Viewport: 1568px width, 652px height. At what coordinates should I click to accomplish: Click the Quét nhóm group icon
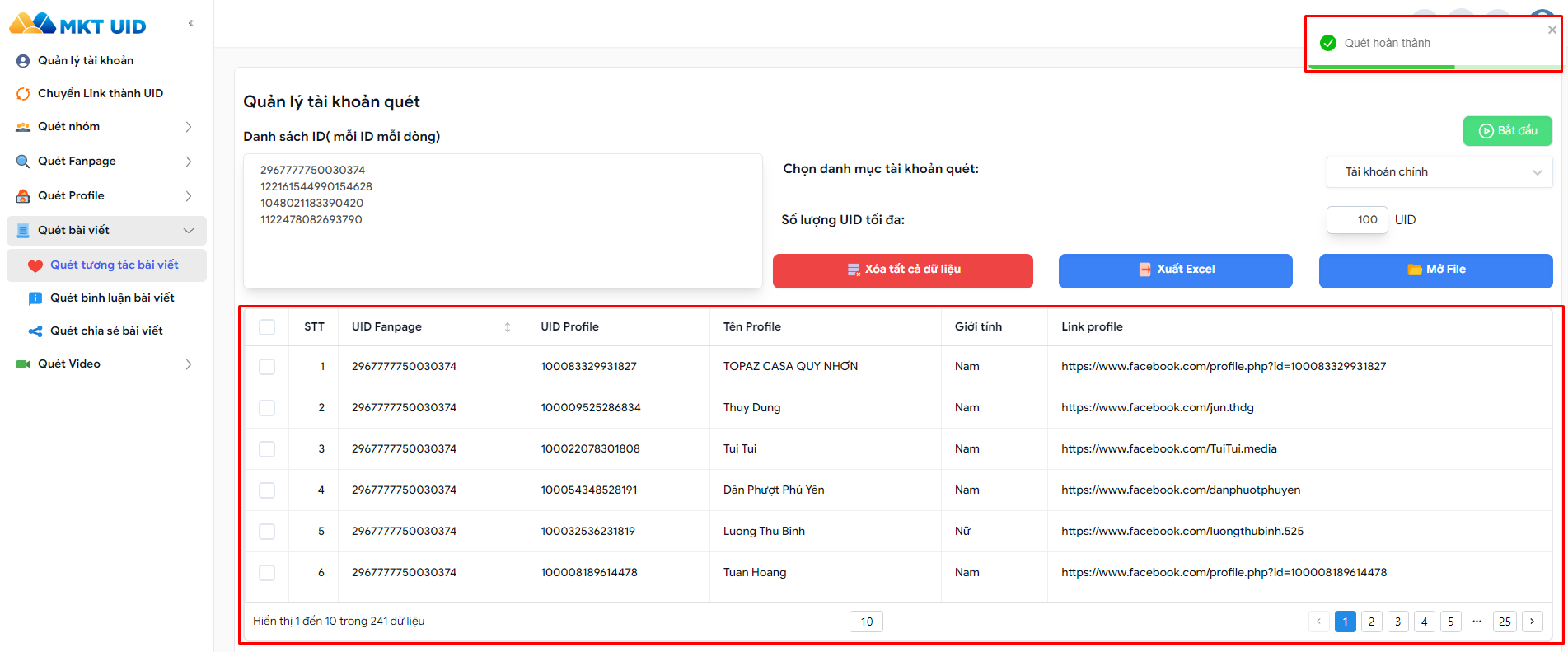[x=23, y=126]
